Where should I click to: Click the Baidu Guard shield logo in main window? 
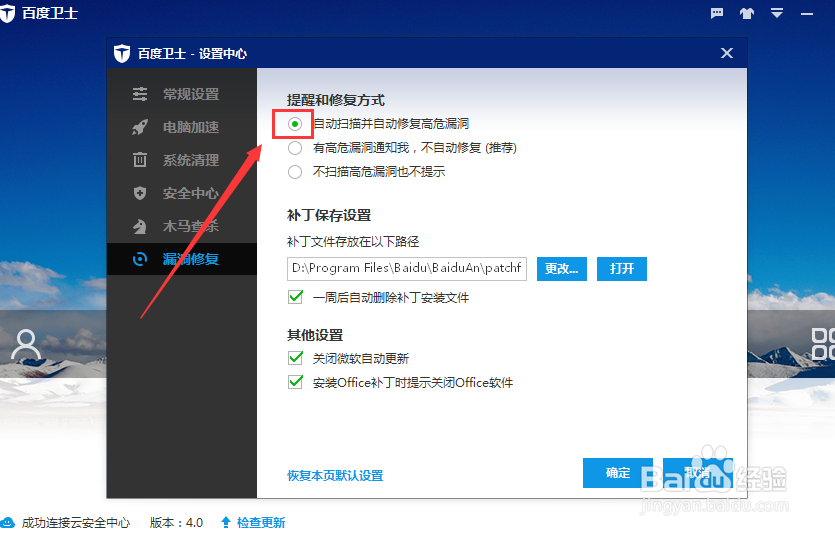coord(7,13)
